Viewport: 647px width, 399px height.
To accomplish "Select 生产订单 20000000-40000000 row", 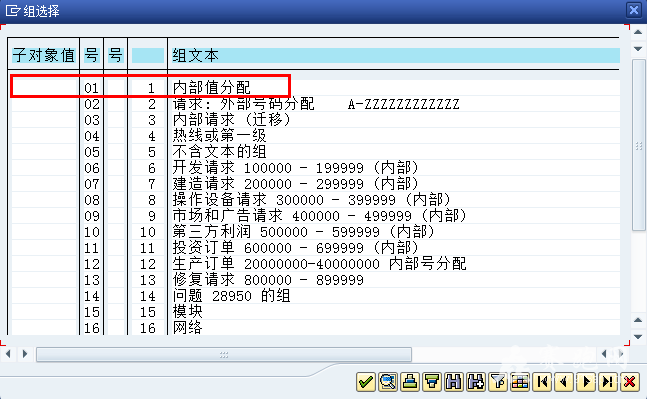I will 316,264.
